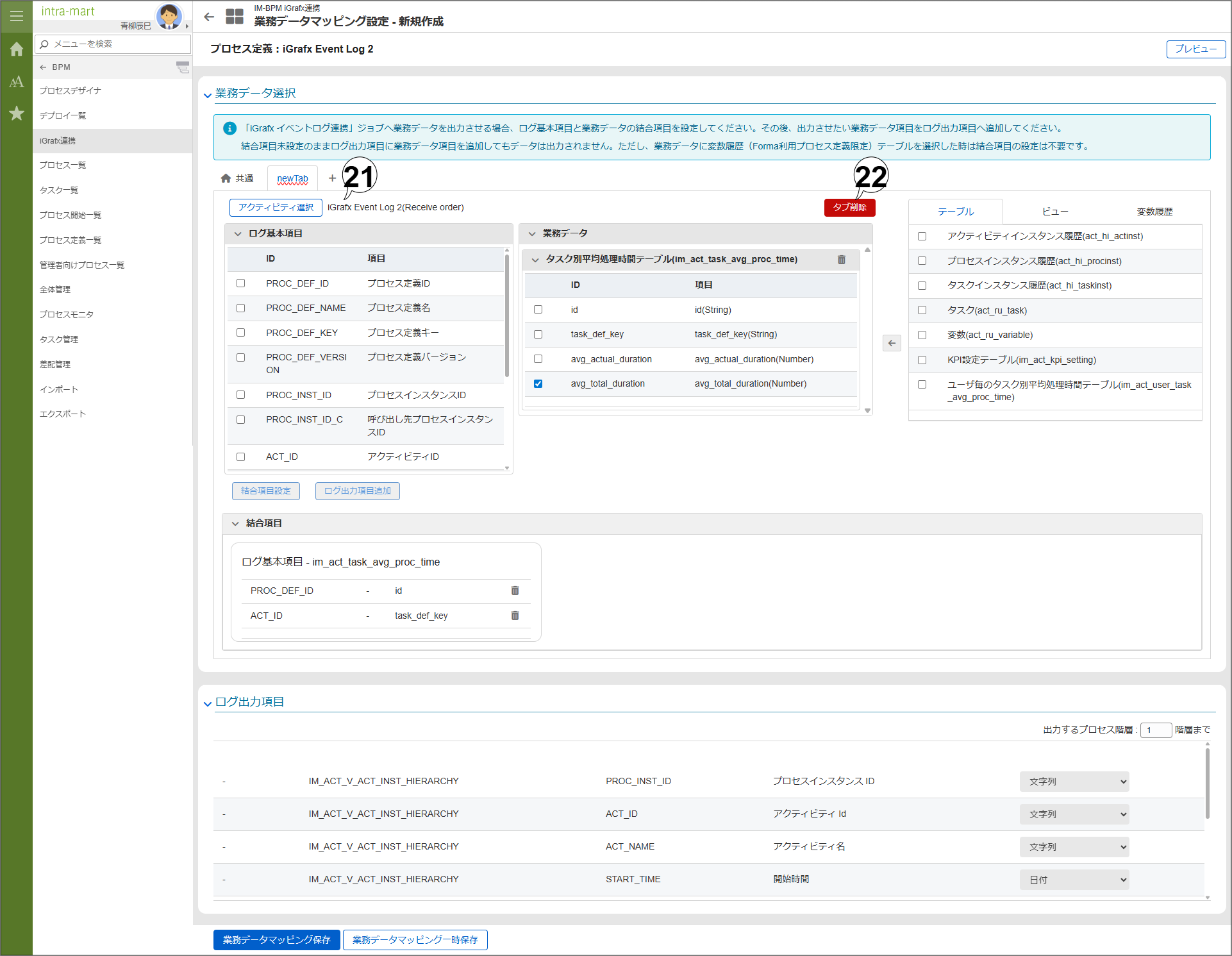
Task: Open data type dropdown for START_TIME row
Action: (1074, 880)
